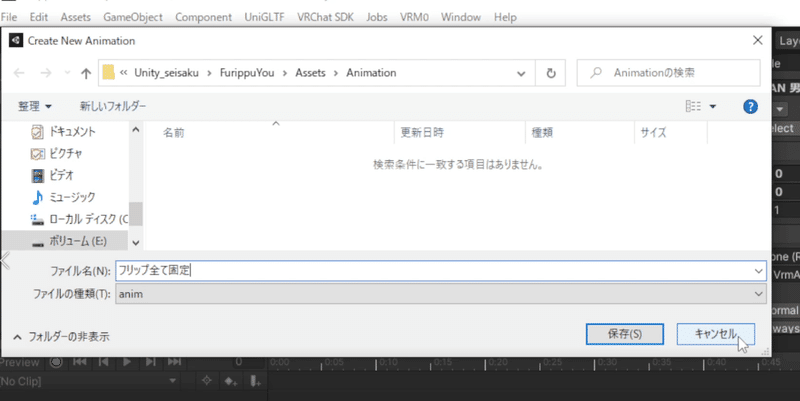Viewport: 800px width, 401px height.
Task: Toggle the animation record button
Action: 56,362
